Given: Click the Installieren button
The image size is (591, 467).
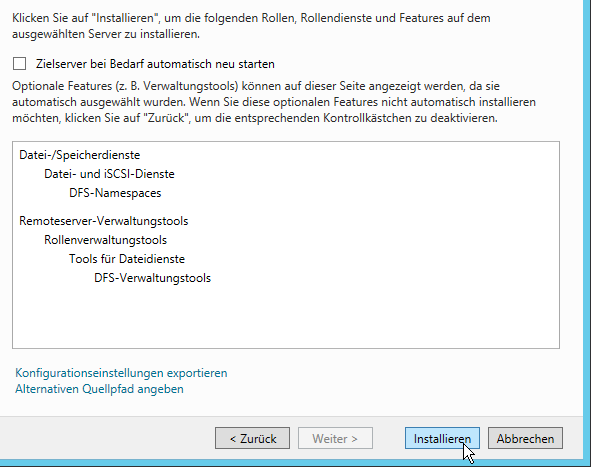Looking at the screenshot, I should tap(442, 438).
